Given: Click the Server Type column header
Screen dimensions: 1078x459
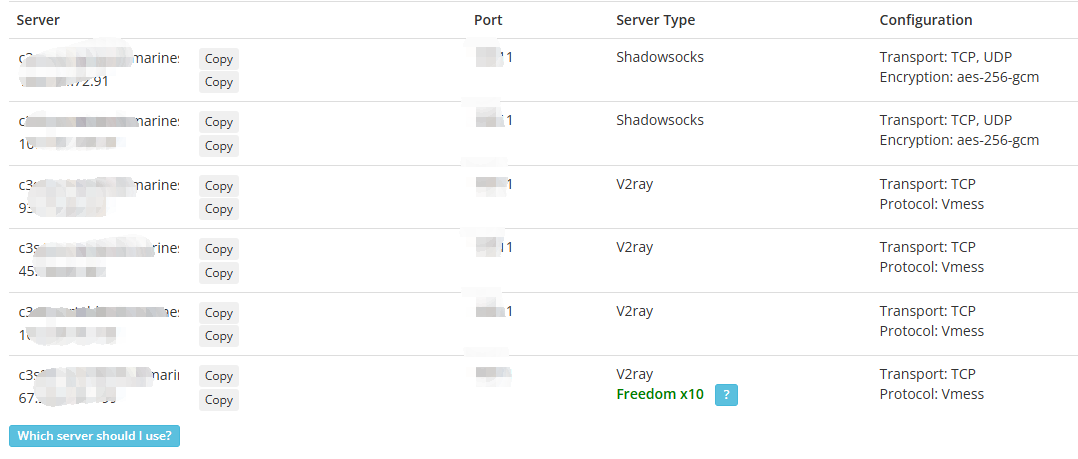Looking at the screenshot, I should pos(655,20).
